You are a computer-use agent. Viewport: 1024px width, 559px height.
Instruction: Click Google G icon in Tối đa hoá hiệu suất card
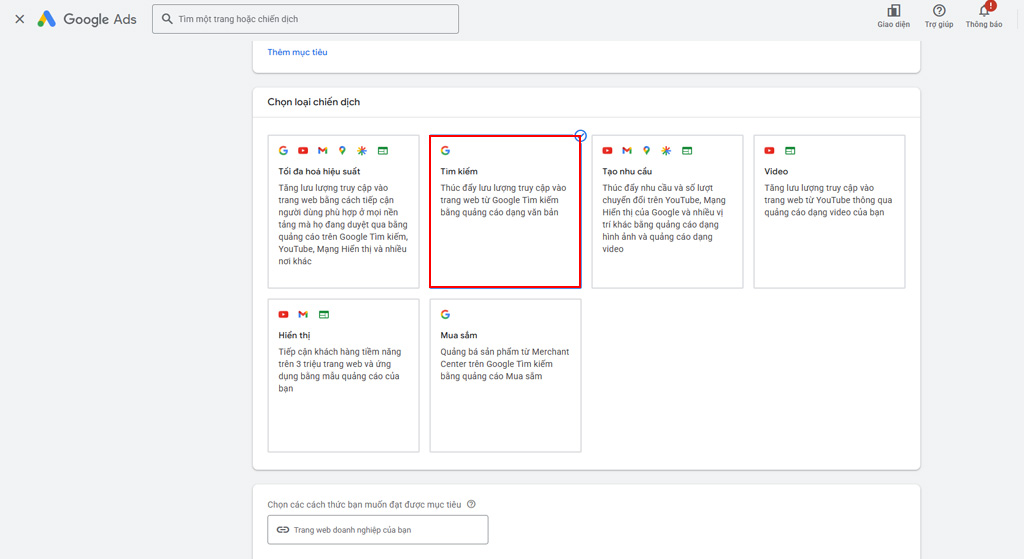[283, 151]
